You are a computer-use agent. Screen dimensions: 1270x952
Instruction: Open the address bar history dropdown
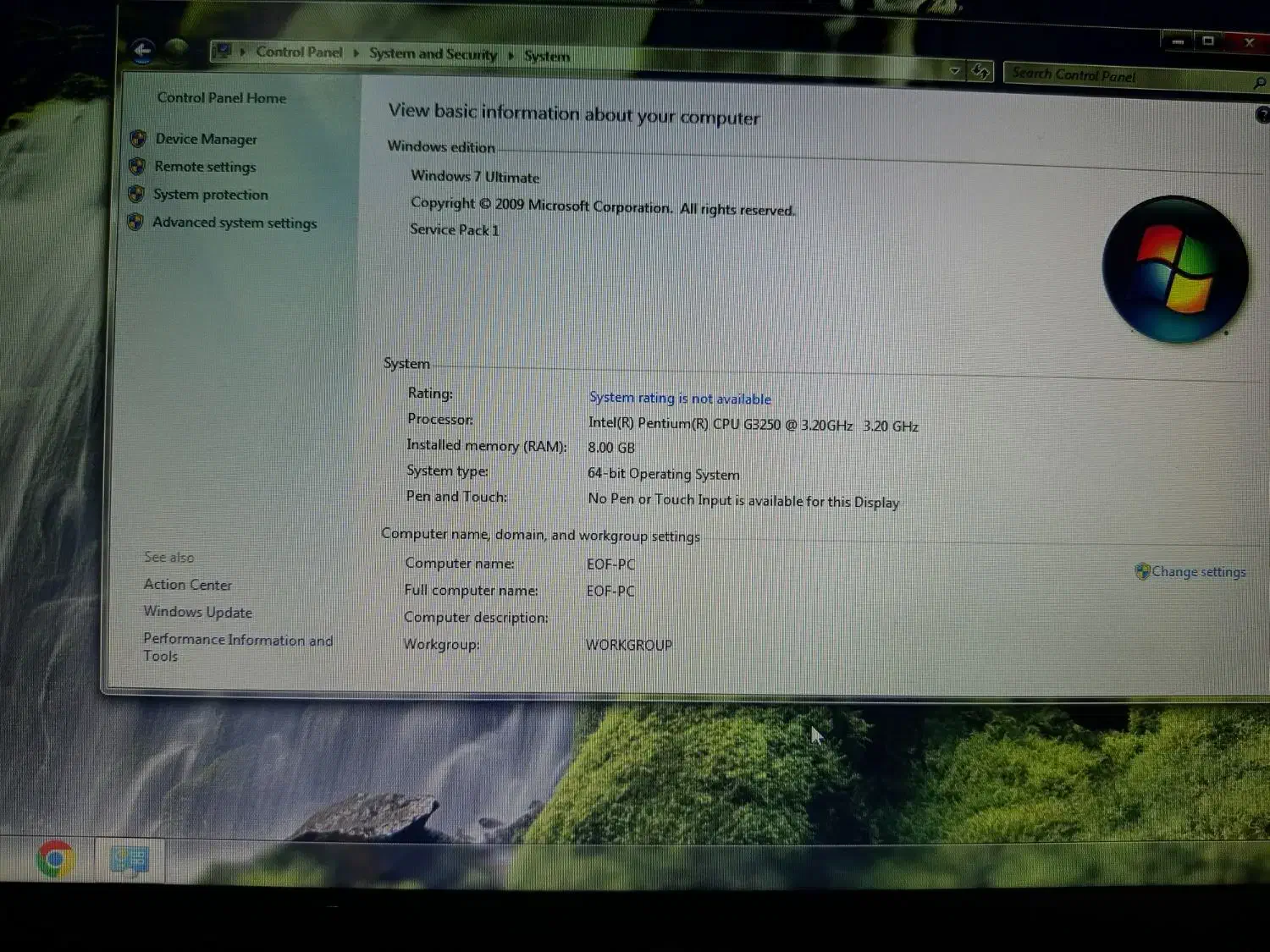(955, 71)
